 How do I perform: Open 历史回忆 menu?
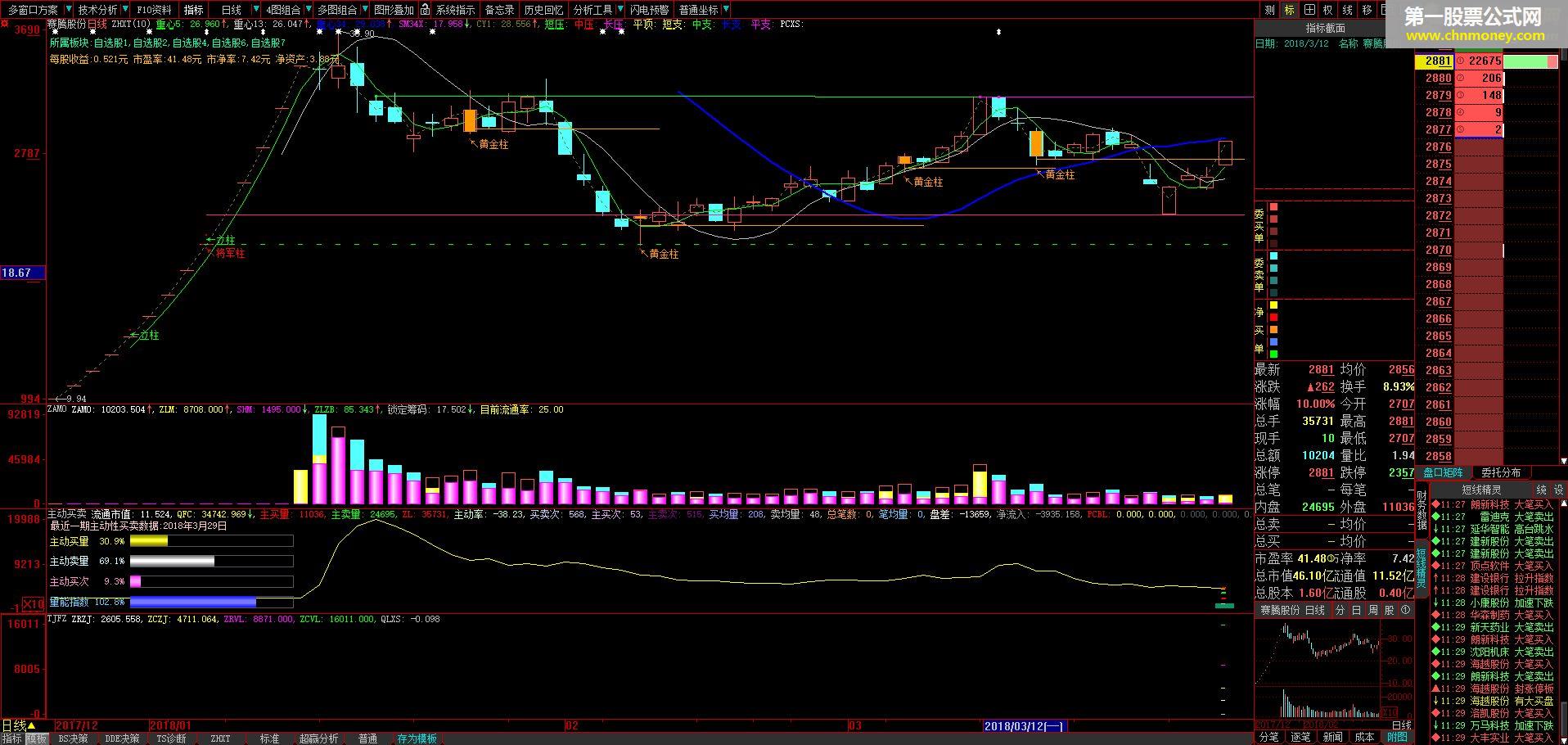543,10
